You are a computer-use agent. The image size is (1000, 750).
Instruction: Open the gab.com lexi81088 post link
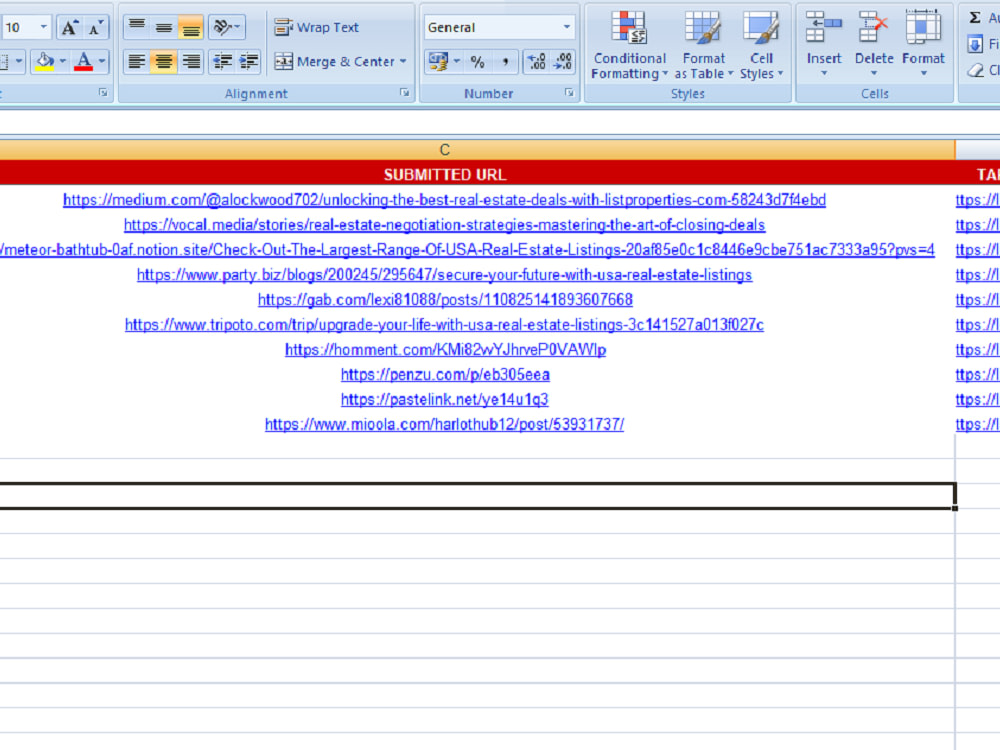pyautogui.click(x=445, y=299)
